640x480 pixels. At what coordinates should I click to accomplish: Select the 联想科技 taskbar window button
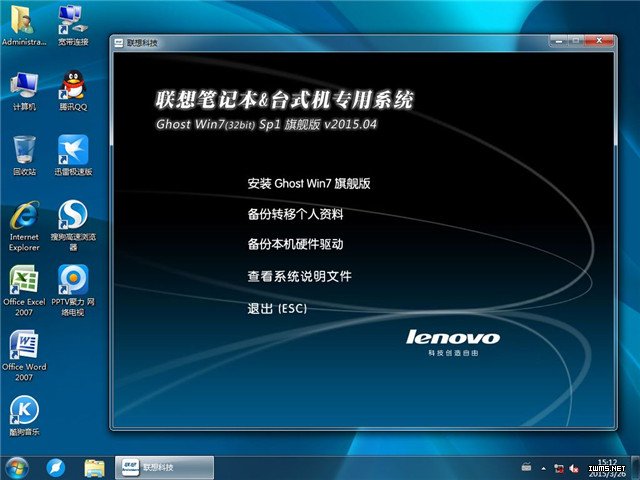[x=164, y=467]
